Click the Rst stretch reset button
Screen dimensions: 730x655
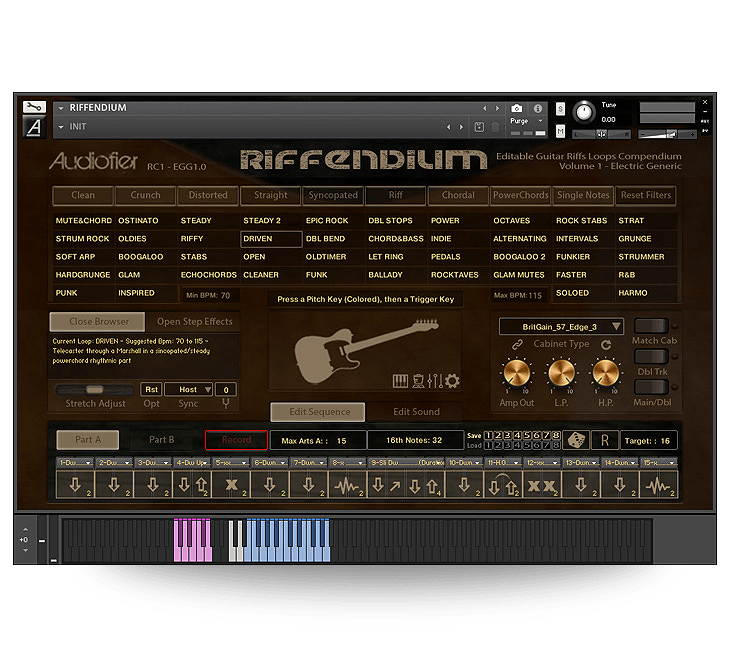coord(151,389)
